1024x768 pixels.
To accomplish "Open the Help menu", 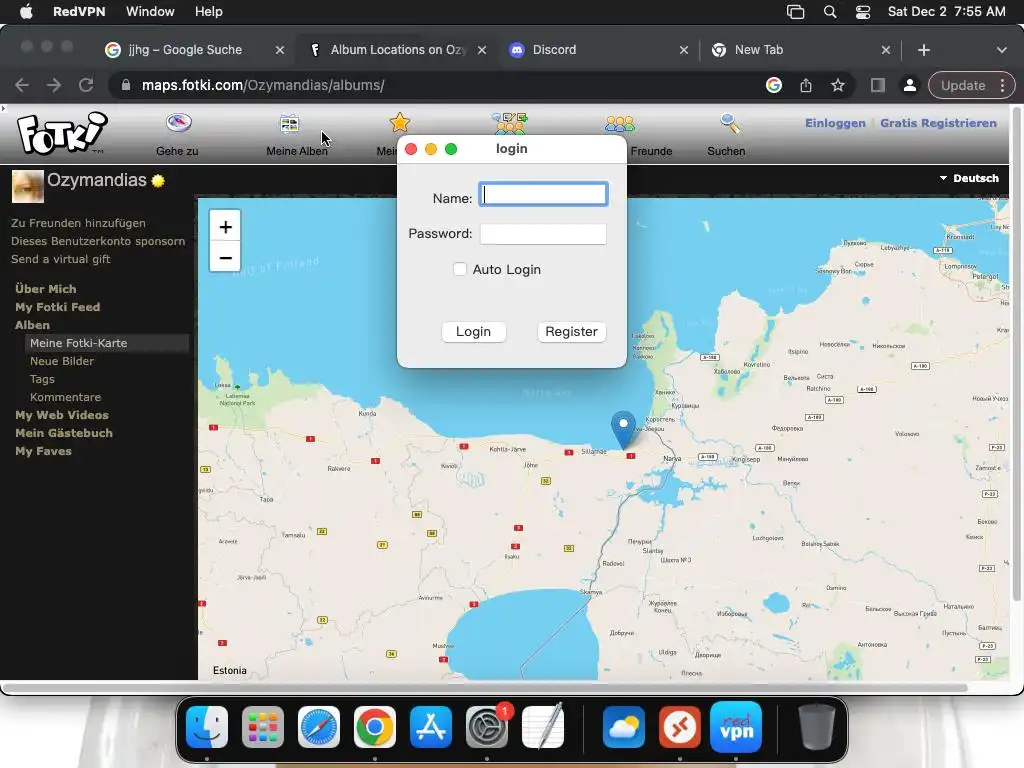I will pyautogui.click(x=208, y=12).
